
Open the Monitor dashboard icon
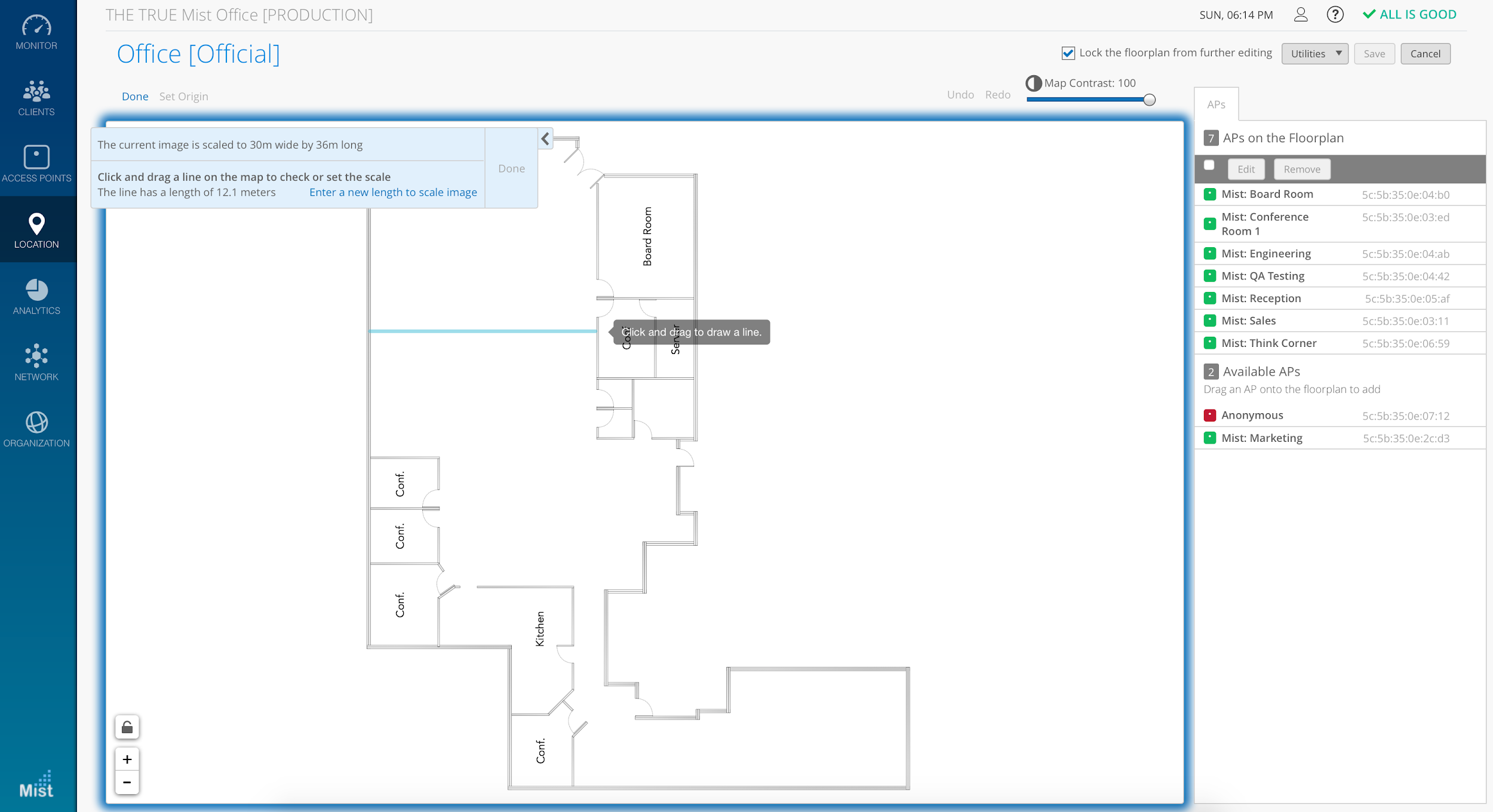(x=36, y=26)
